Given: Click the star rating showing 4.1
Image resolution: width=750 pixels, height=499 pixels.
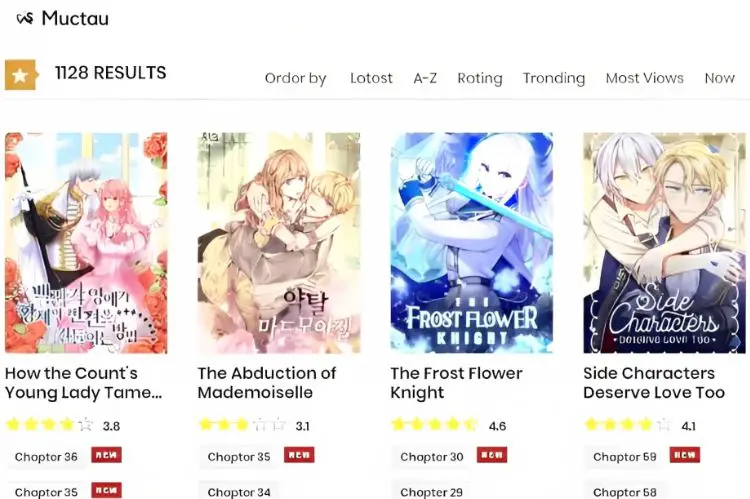Looking at the screenshot, I should (628, 424).
